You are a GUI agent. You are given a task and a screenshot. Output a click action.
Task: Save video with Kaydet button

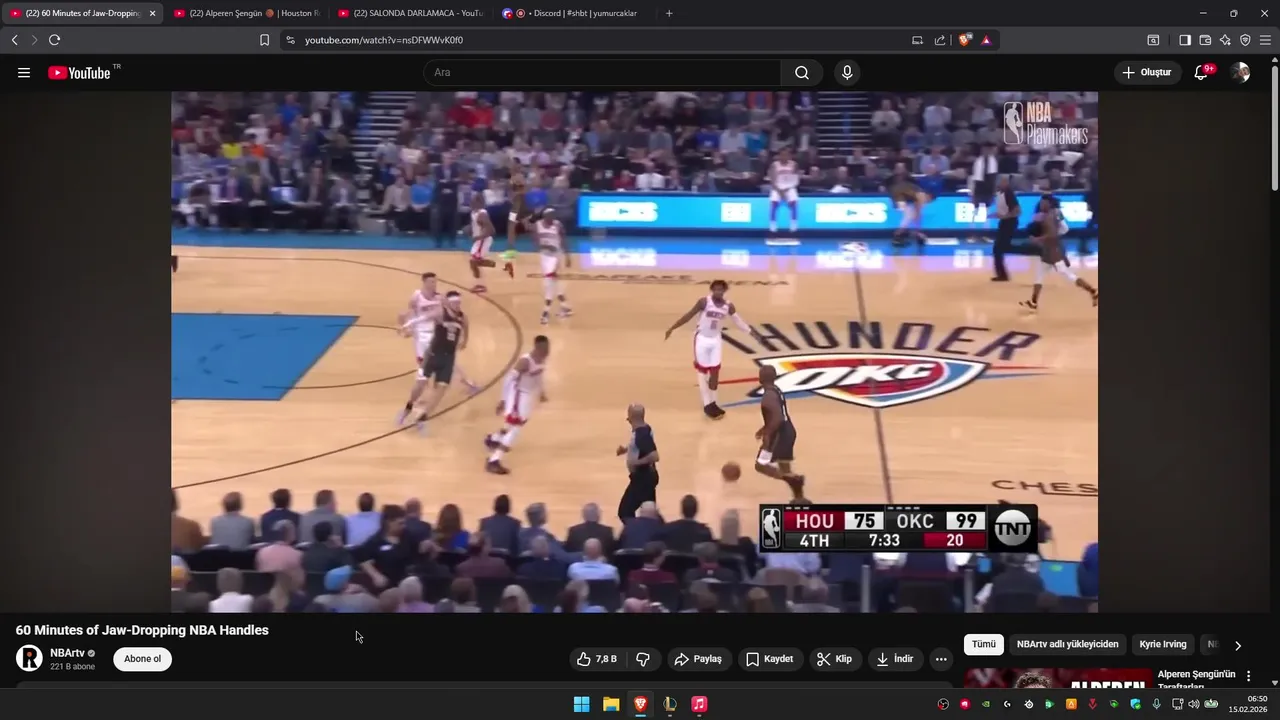pyautogui.click(x=769, y=659)
